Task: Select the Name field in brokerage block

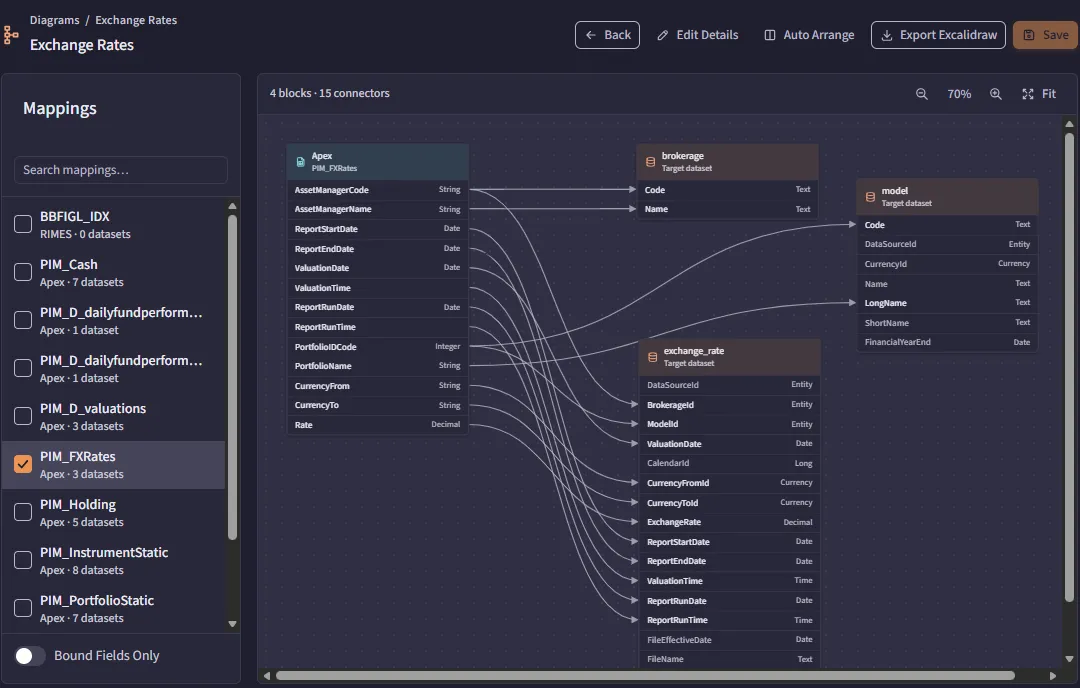Action: pyautogui.click(x=727, y=209)
